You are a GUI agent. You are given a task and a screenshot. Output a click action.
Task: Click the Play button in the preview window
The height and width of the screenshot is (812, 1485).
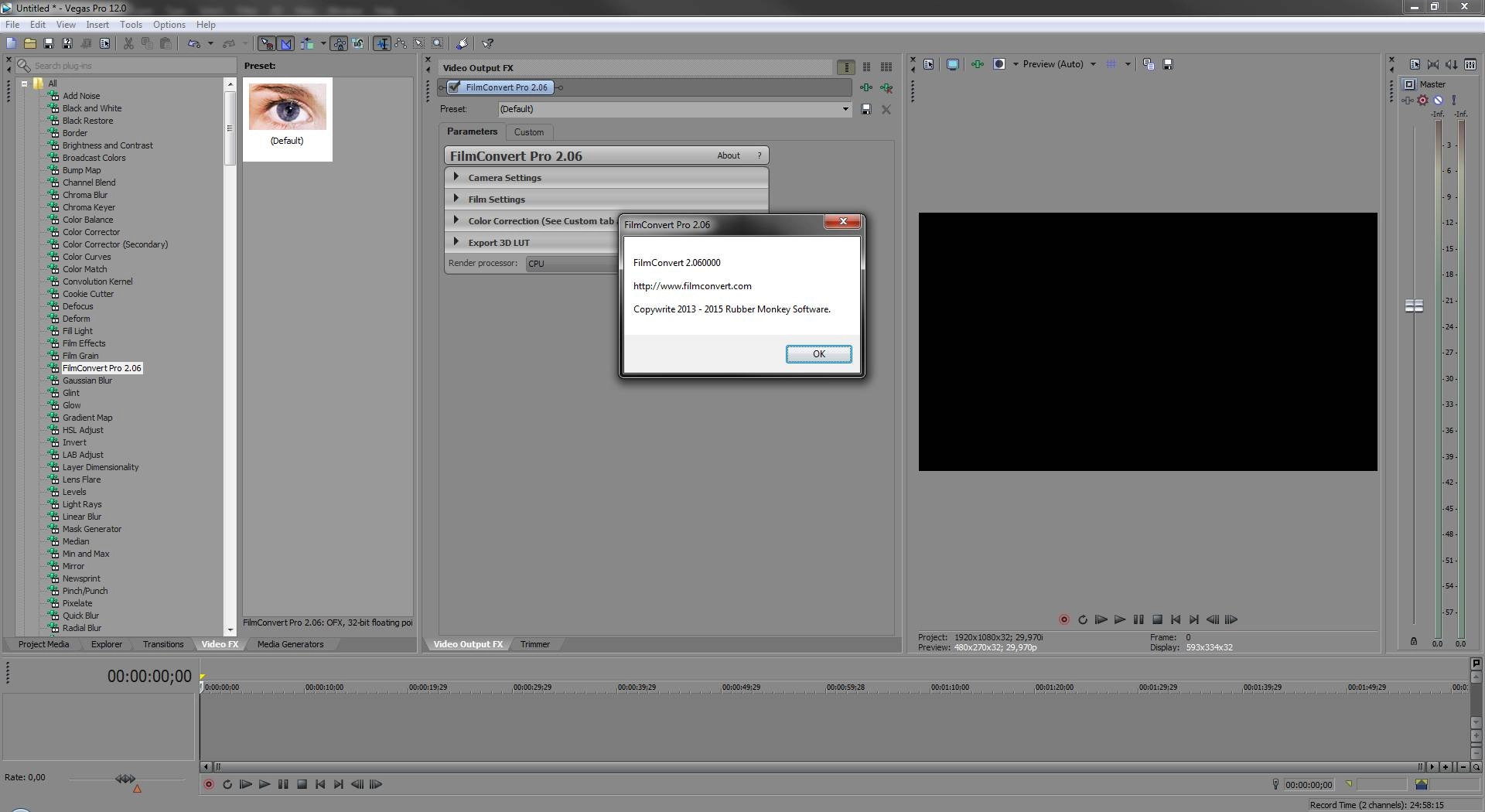pyautogui.click(x=1119, y=619)
